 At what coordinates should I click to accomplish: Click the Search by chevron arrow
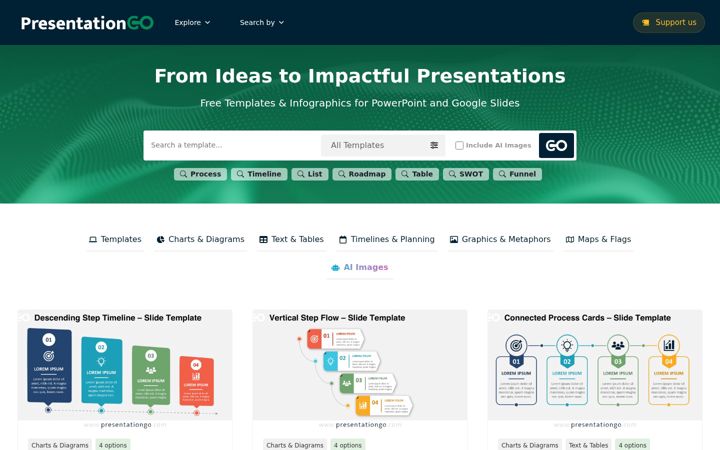tap(281, 22)
